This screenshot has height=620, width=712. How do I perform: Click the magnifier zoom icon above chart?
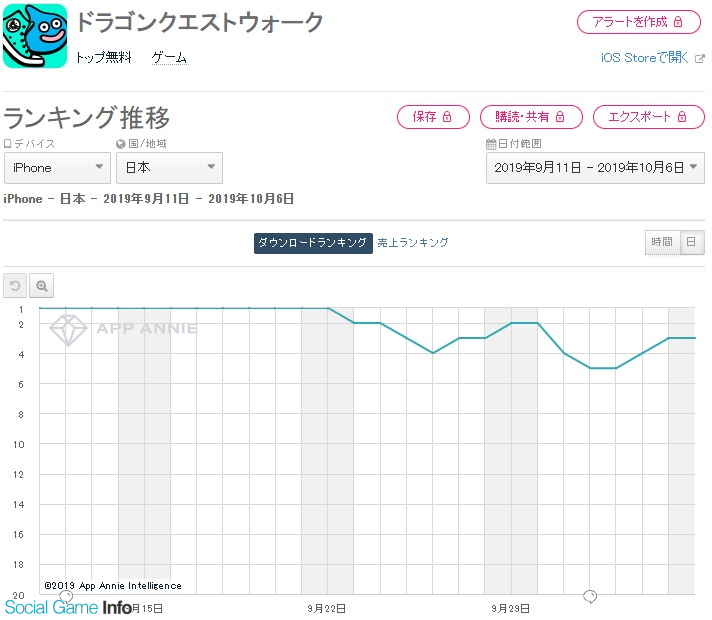point(42,286)
